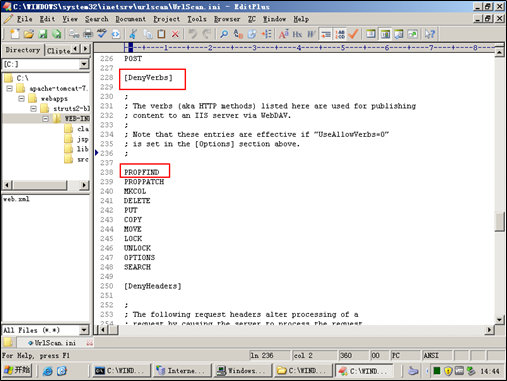
Task: Open the Help menu
Action: coord(301,19)
